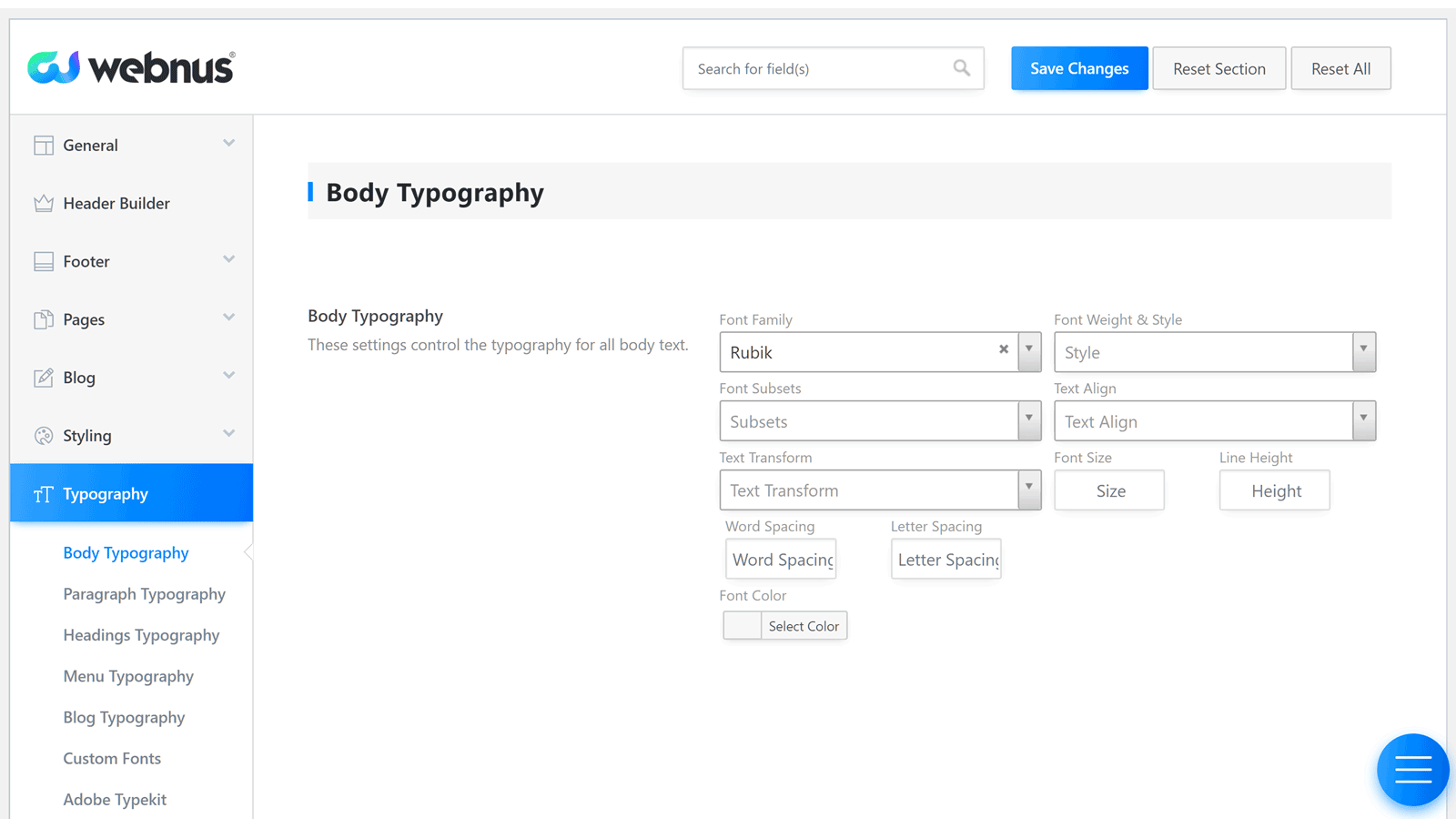Image resolution: width=1456 pixels, height=828 pixels.
Task: Open the blue floating menu button
Action: pos(1412,770)
